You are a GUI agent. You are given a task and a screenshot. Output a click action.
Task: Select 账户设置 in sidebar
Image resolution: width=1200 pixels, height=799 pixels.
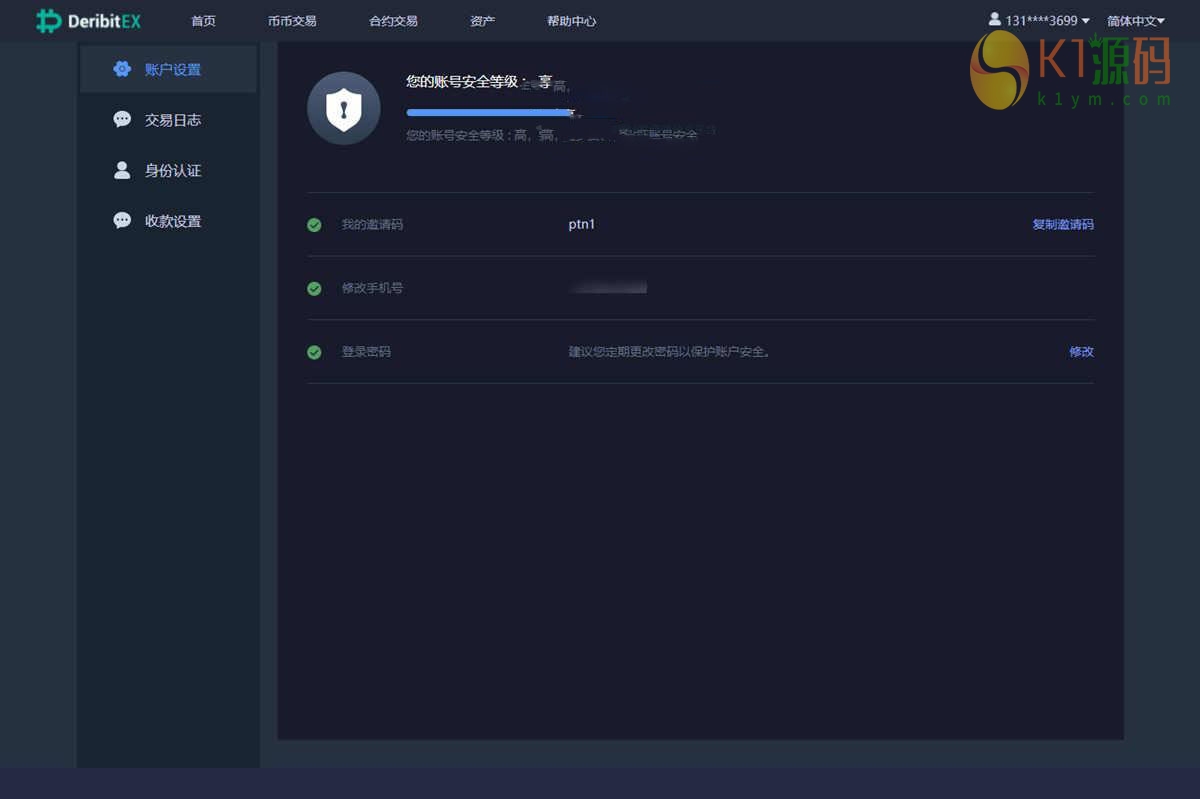(x=168, y=69)
